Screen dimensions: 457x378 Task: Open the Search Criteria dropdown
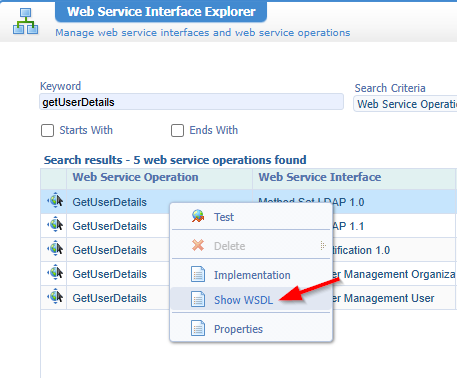coord(405,104)
